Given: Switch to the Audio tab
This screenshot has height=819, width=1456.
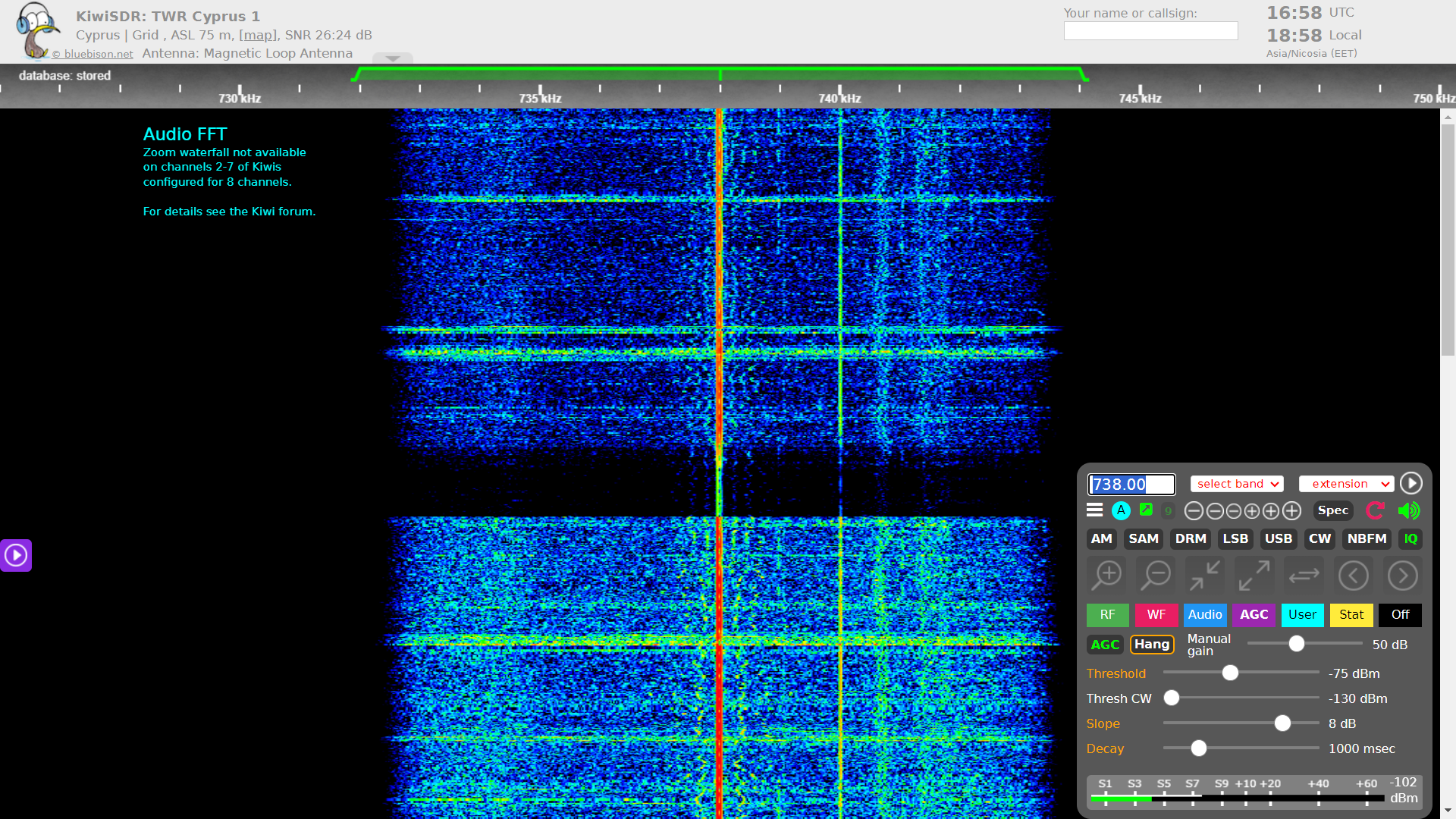Looking at the screenshot, I should tap(1205, 615).
